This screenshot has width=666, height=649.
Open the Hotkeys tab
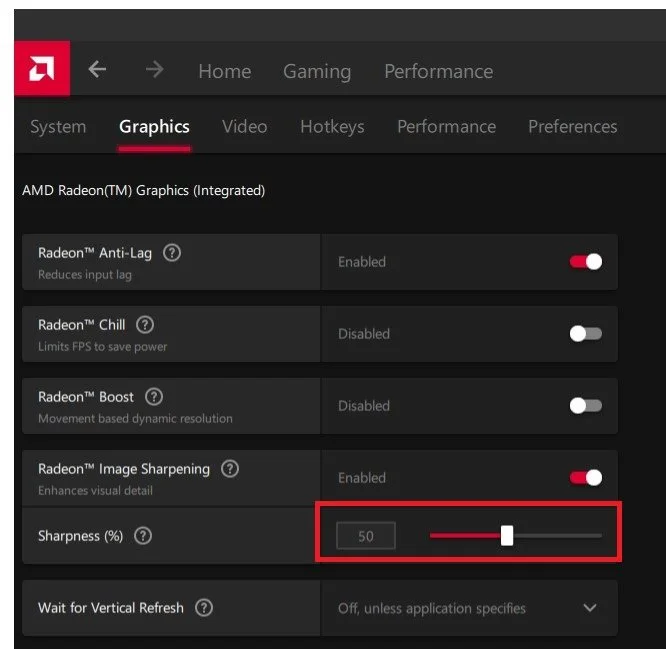pos(332,127)
